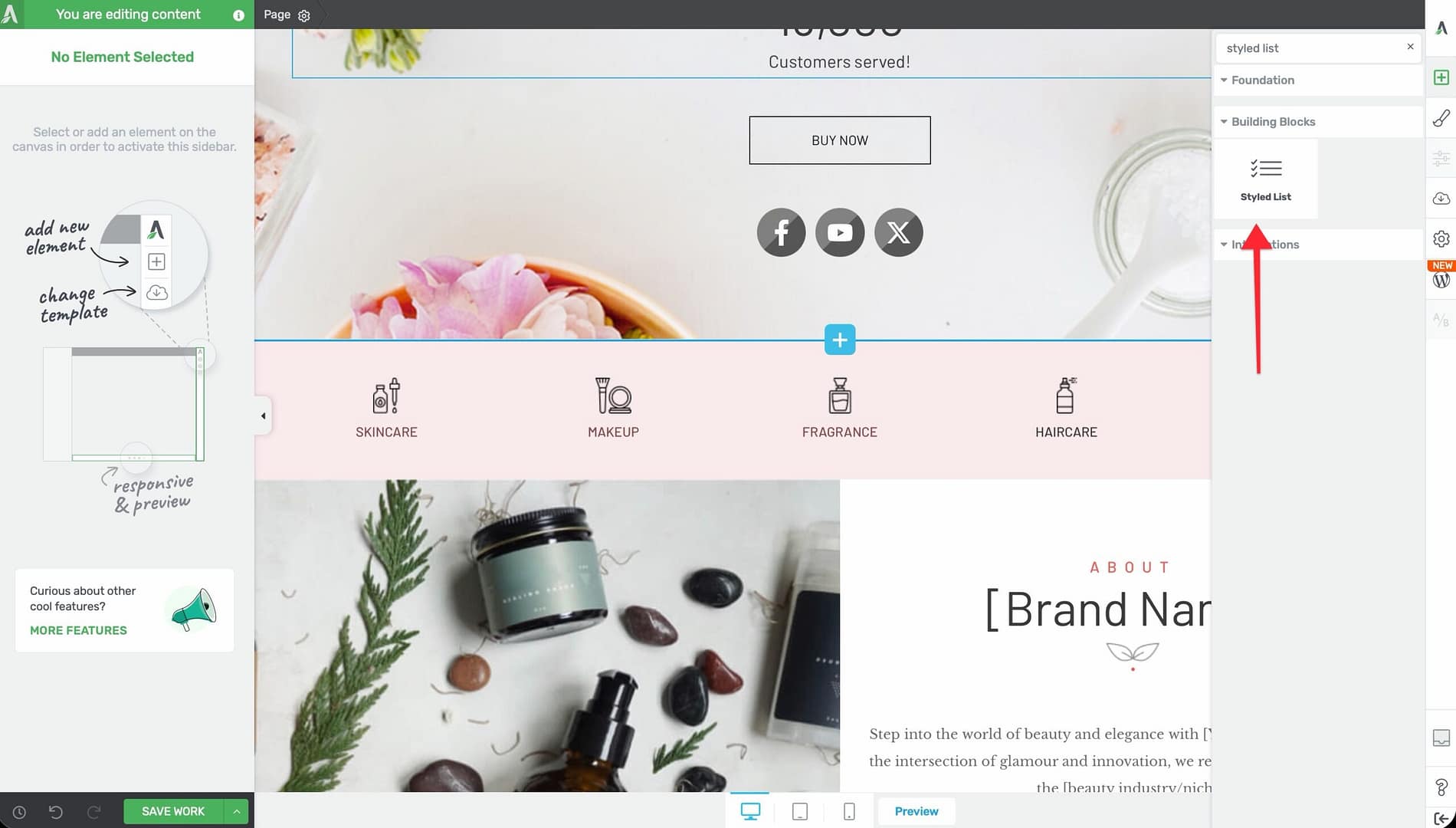The image size is (1456, 828).
Task: Click the green add element plus icon
Action: pyautogui.click(x=1441, y=77)
